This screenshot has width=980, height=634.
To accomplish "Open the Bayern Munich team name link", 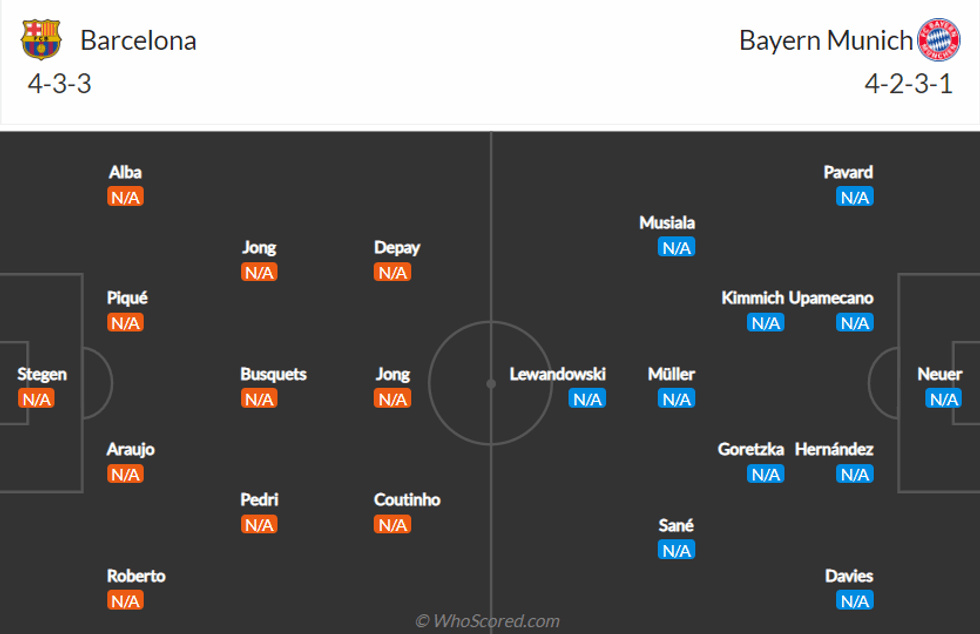I will coord(826,40).
